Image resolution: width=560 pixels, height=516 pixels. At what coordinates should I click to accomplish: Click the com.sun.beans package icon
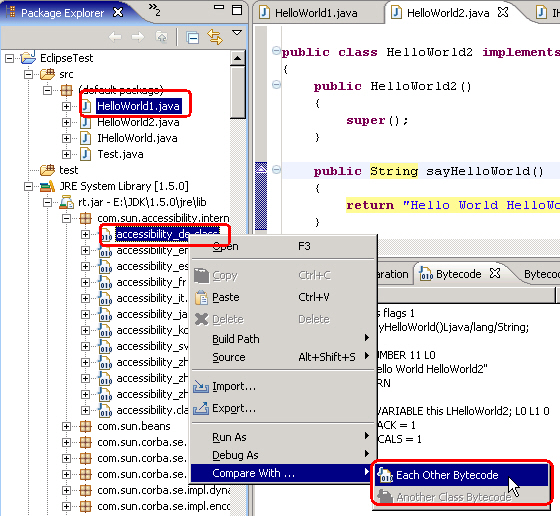[85, 426]
